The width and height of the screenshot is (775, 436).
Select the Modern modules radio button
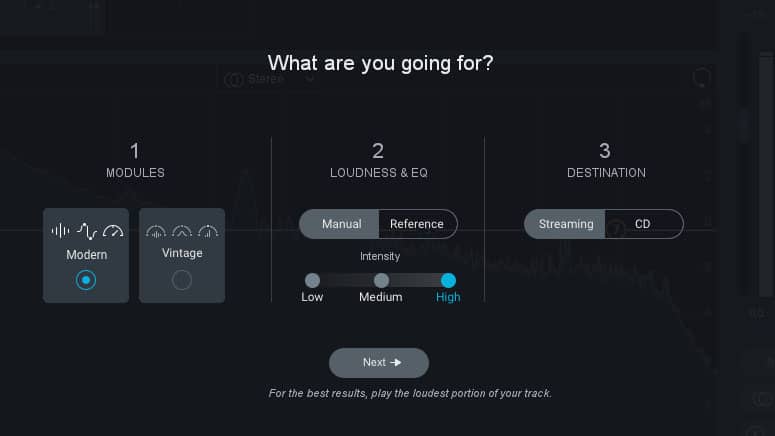coord(86,280)
